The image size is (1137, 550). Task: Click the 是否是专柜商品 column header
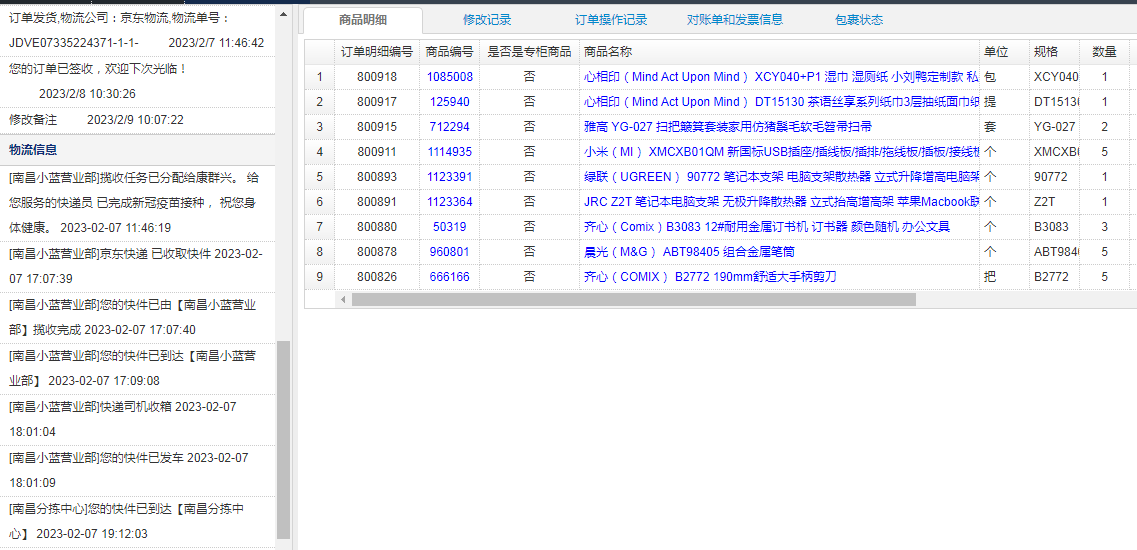[529, 52]
